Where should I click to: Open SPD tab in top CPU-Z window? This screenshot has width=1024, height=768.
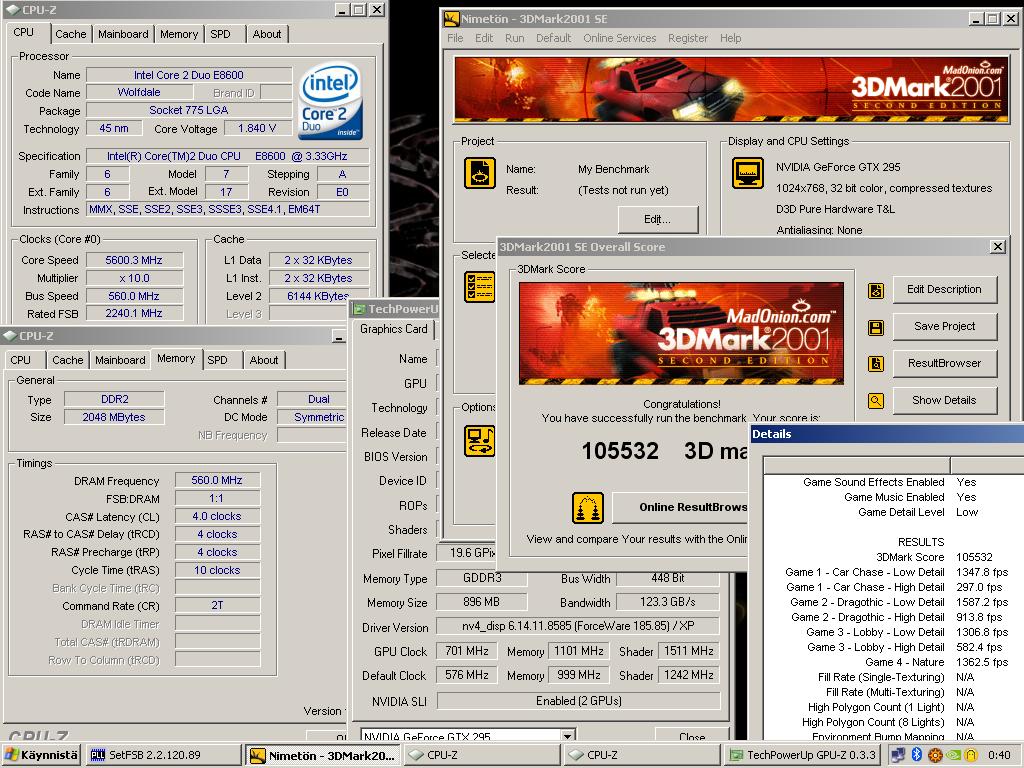click(x=221, y=34)
